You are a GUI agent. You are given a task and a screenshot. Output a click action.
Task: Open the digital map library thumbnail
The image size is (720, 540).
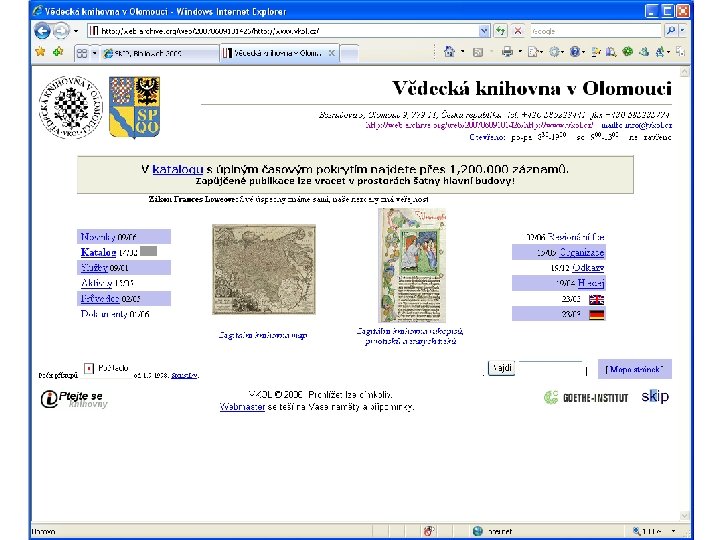[264, 270]
